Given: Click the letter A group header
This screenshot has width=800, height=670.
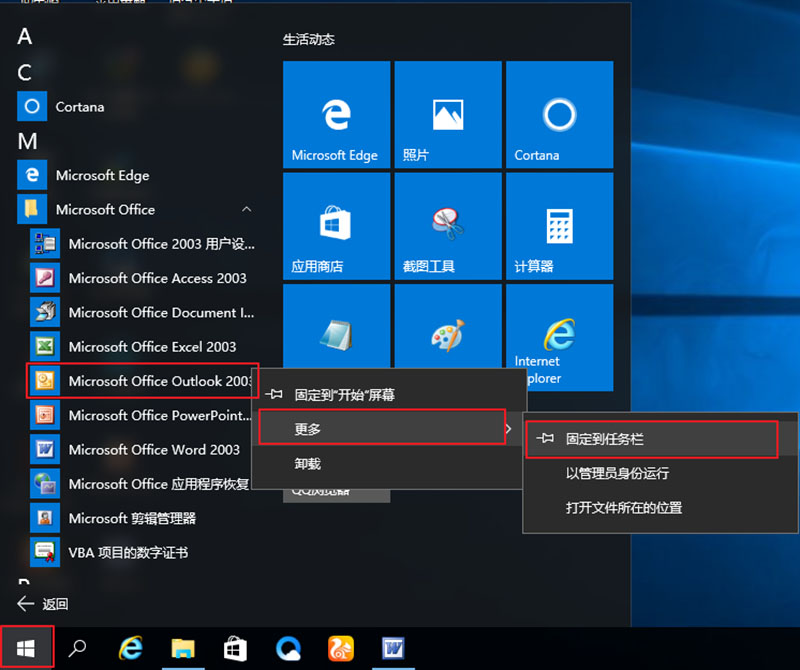Looking at the screenshot, I should pos(24,37).
